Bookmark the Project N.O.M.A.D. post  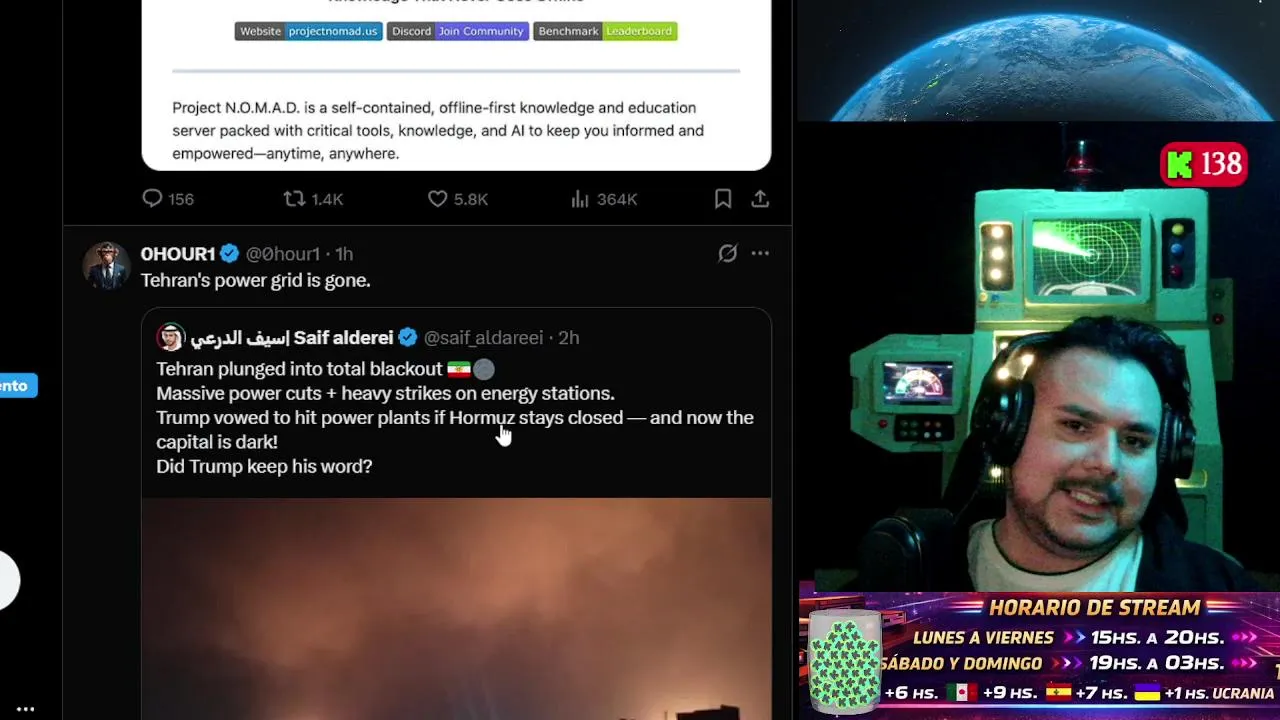coord(723,199)
